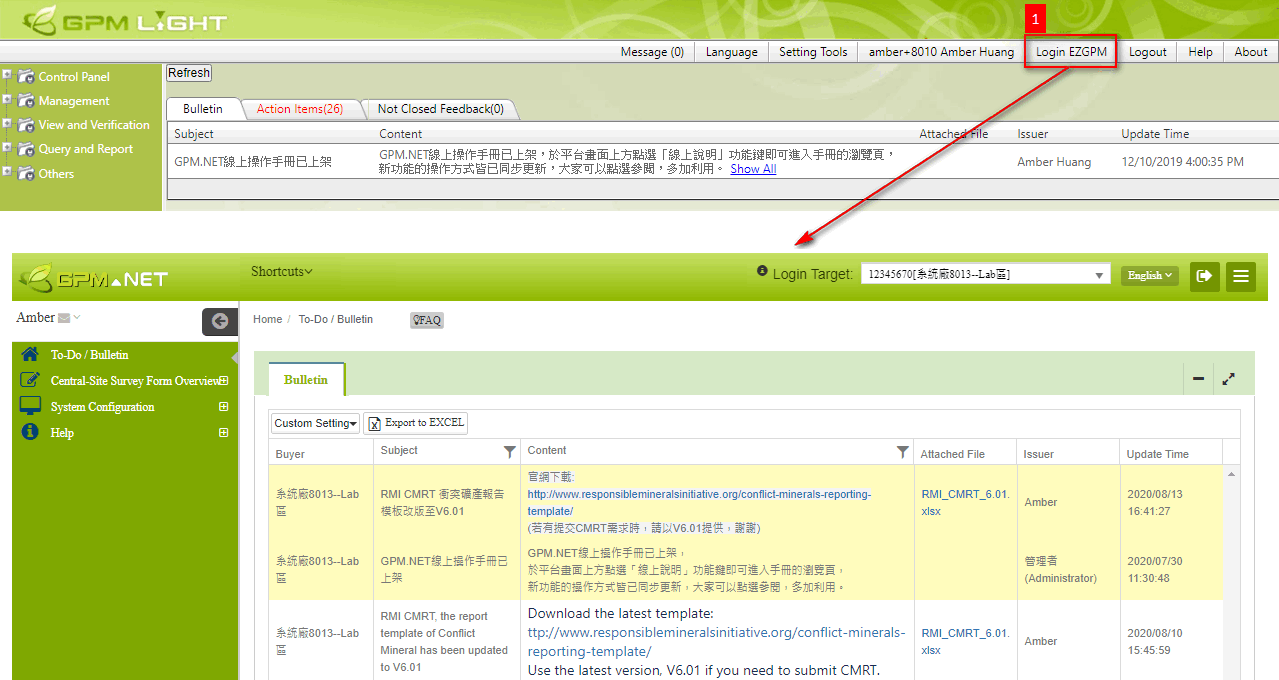
Task: Click the GPM Light logo
Action: coord(125,20)
